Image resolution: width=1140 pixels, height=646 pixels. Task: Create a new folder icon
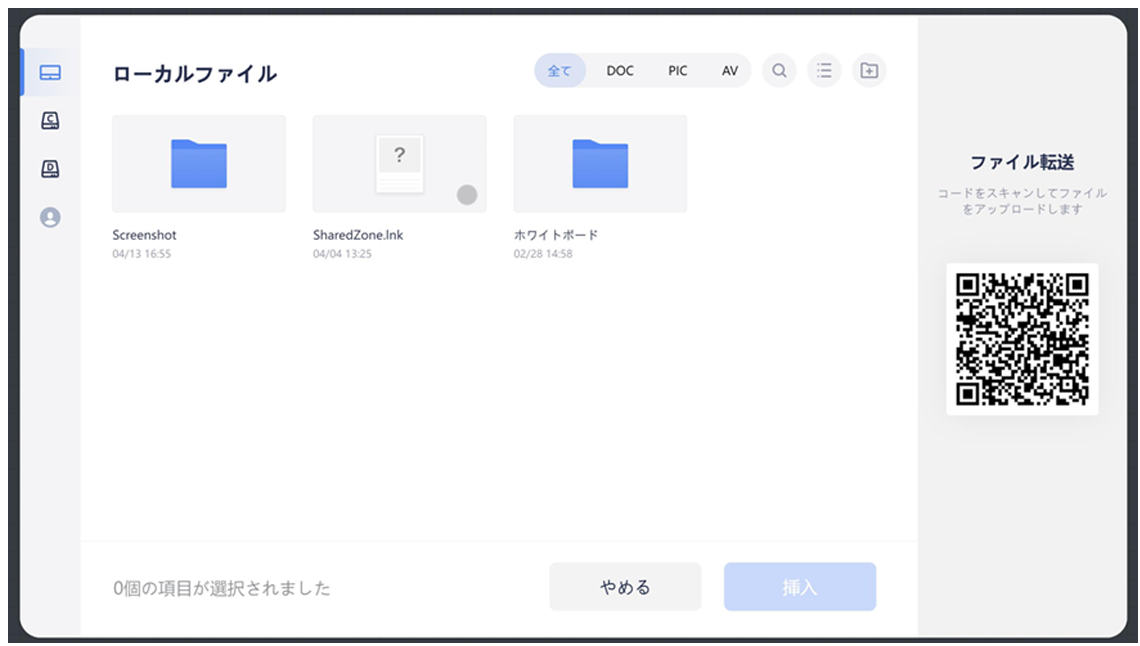pos(870,70)
